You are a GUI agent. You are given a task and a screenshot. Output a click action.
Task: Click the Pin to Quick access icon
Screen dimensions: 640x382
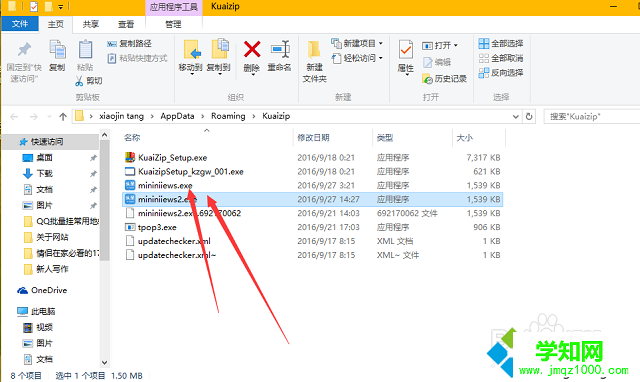pyautogui.click(x=24, y=50)
